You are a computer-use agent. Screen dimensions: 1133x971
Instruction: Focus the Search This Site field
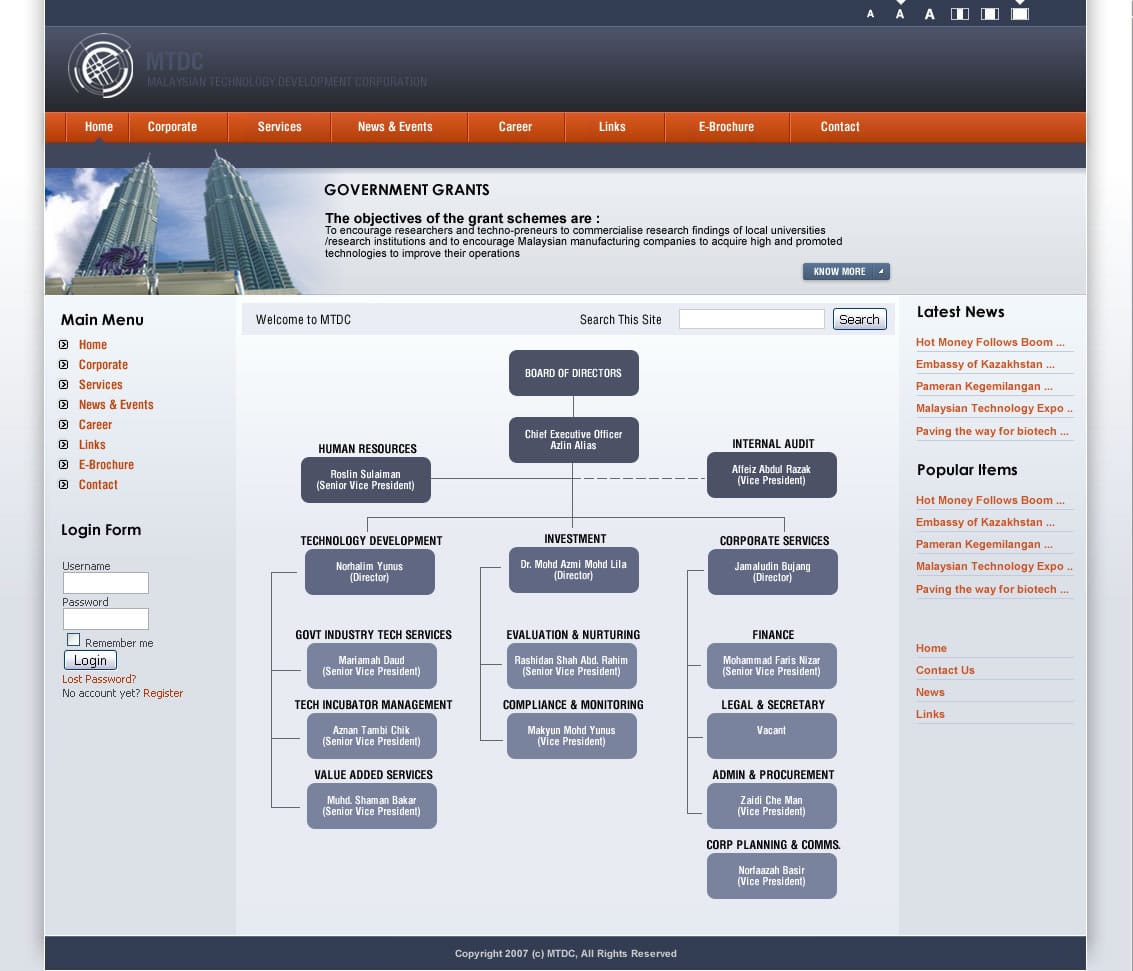(x=751, y=319)
